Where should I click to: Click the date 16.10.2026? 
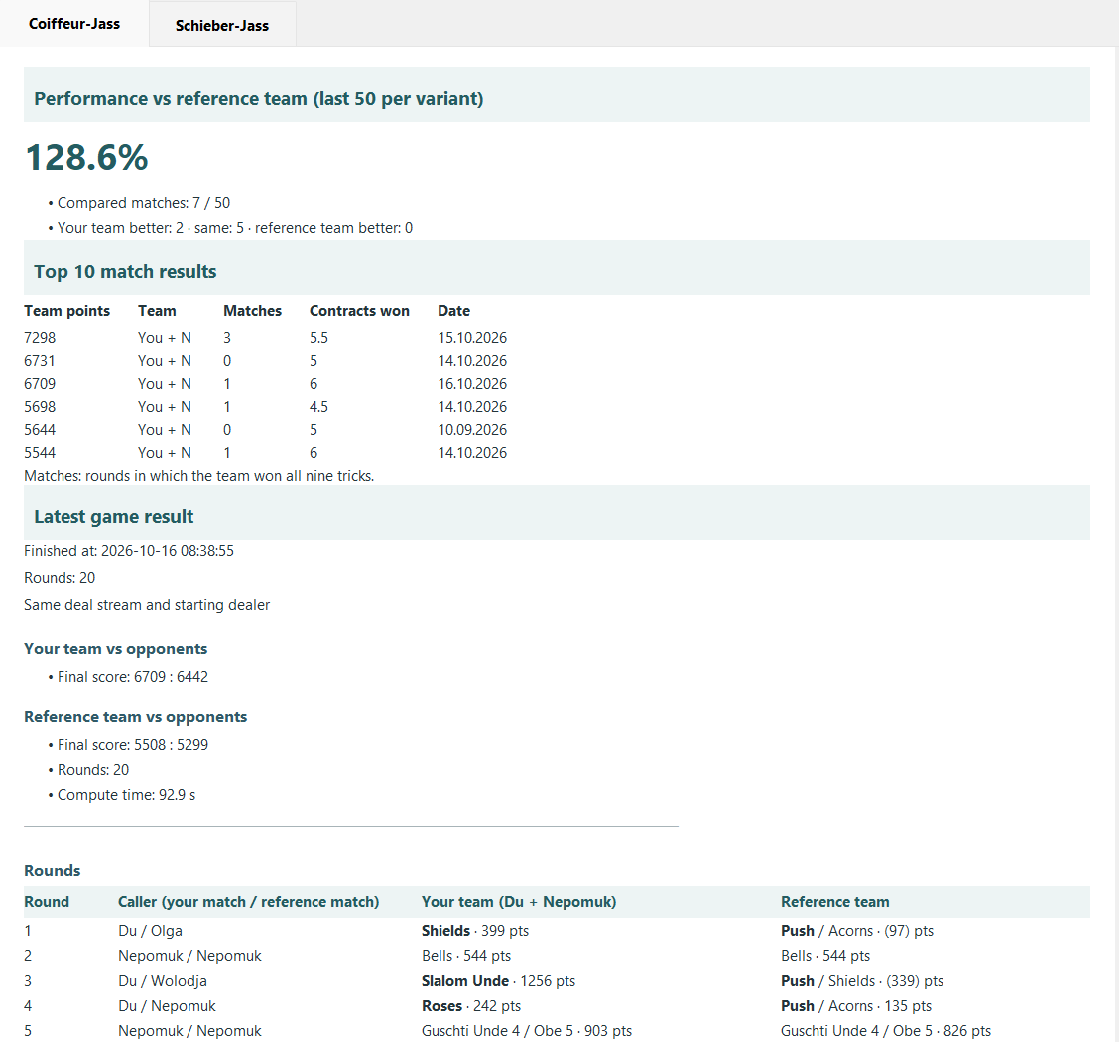(x=472, y=383)
